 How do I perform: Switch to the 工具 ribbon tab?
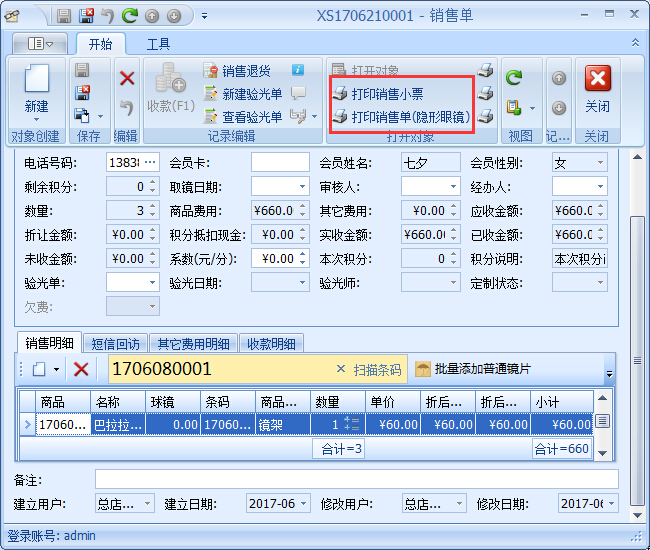point(158,44)
